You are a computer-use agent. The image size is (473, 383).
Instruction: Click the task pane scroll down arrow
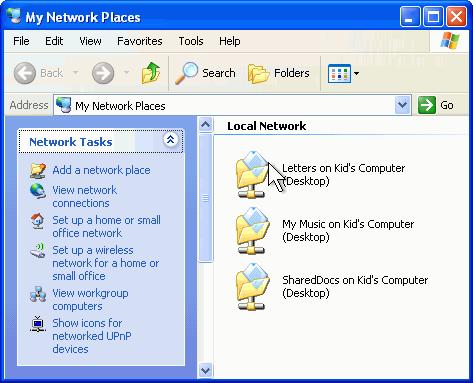coord(205,370)
